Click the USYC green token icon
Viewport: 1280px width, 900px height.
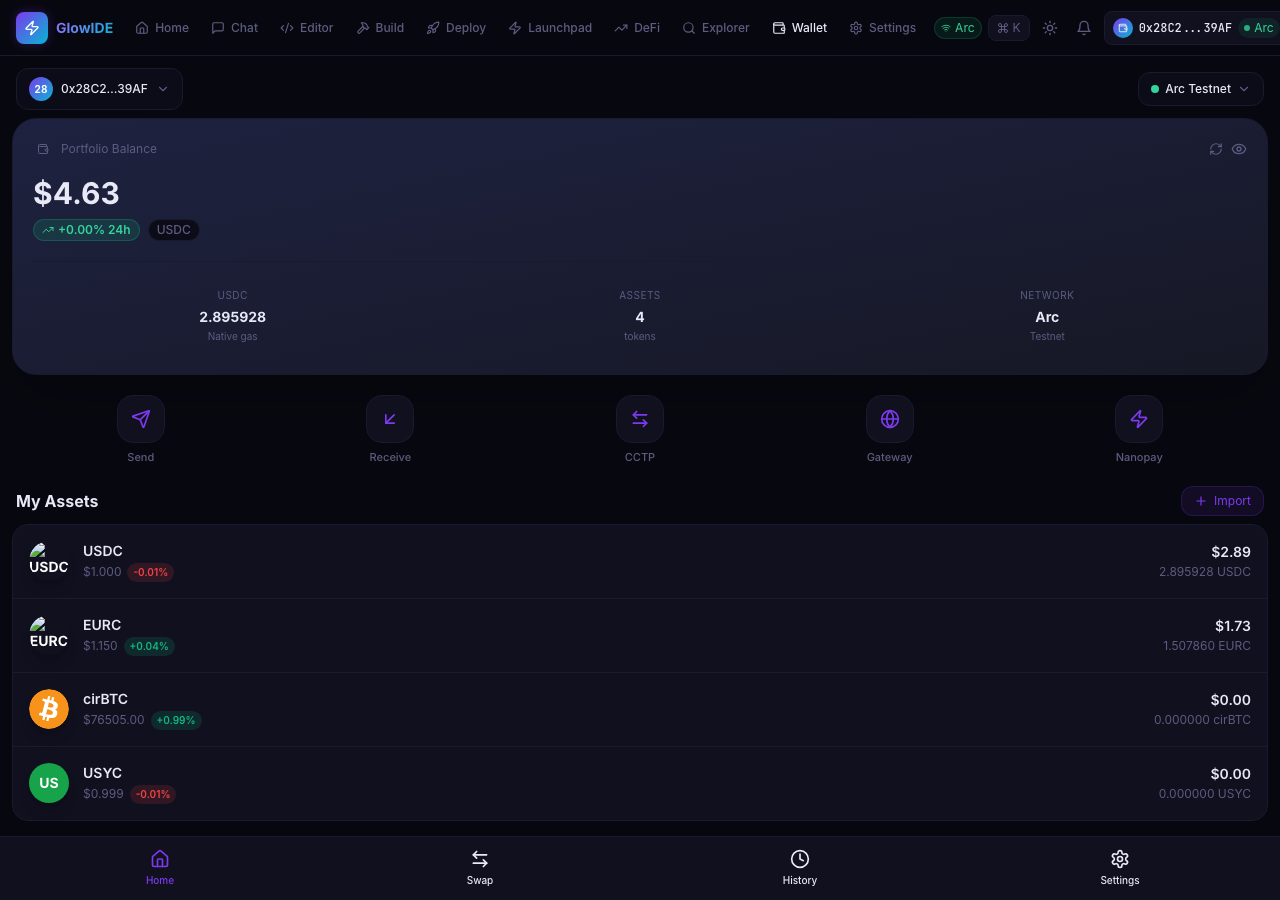[x=49, y=783]
